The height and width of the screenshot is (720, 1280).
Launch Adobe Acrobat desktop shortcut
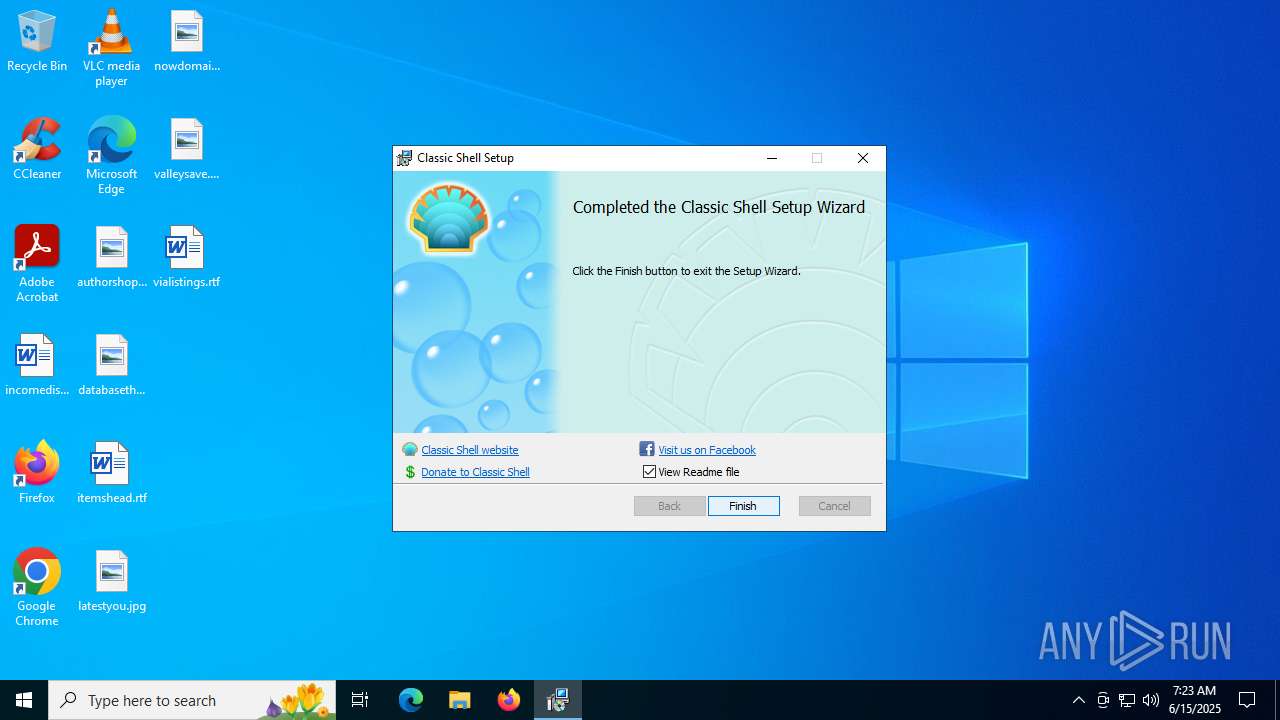[x=37, y=263]
